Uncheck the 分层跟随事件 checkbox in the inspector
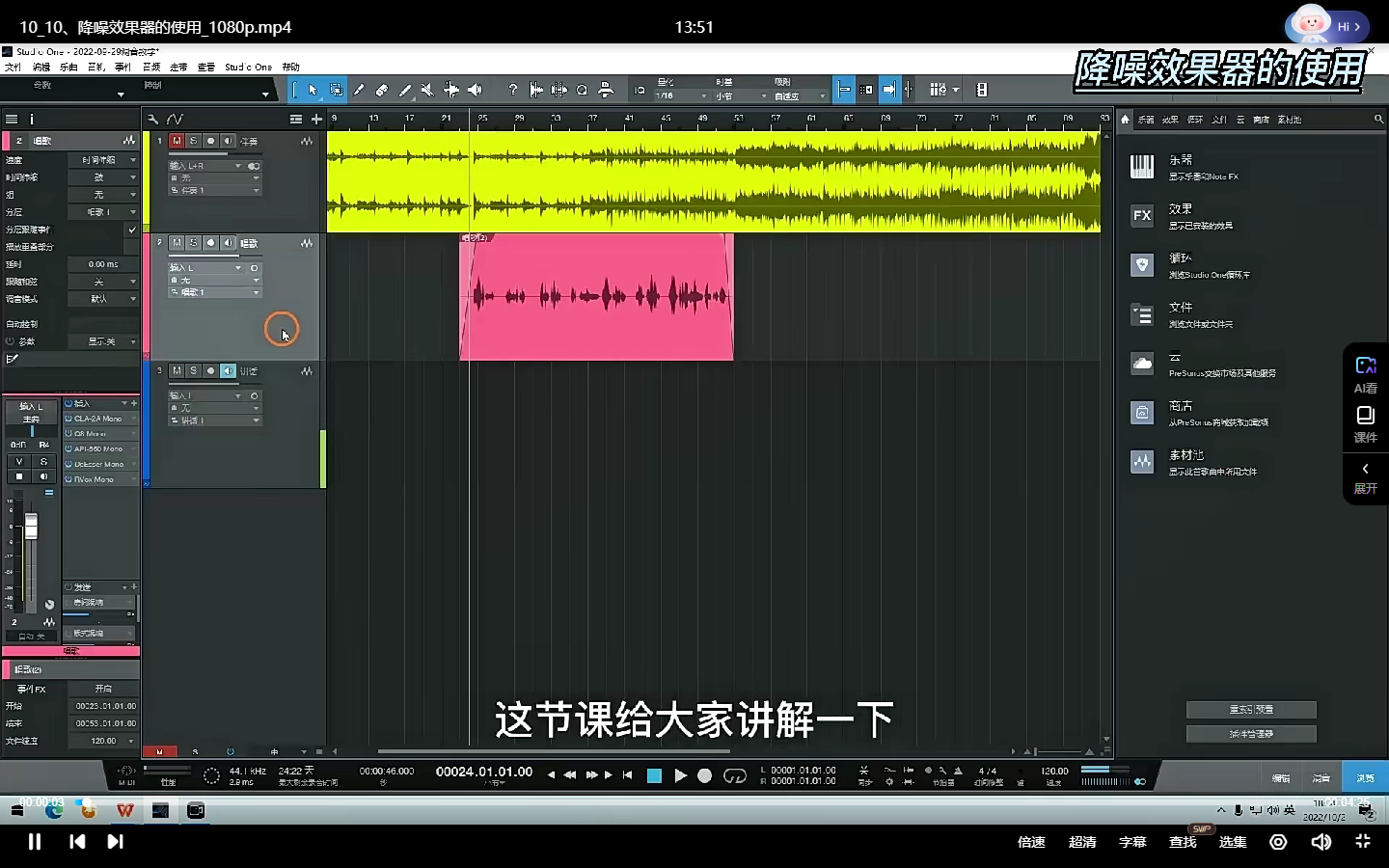1389x868 pixels. tap(132, 230)
